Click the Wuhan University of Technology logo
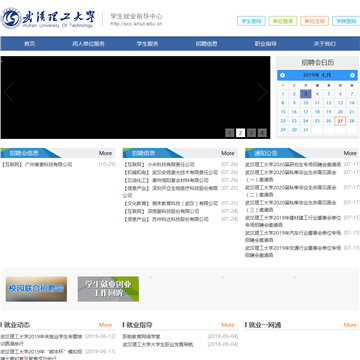This screenshot has height=360, width=360. click(x=48, y=19)
